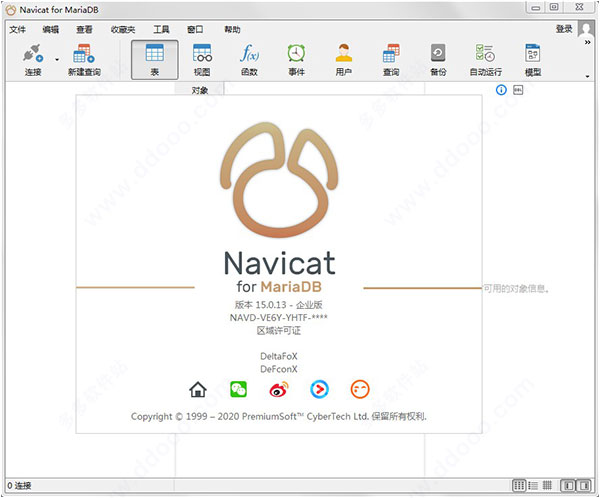The height and width of the screenshot is (498, 600).
Task: Open the Edit (编辑) menu
Action: point(51,29)
